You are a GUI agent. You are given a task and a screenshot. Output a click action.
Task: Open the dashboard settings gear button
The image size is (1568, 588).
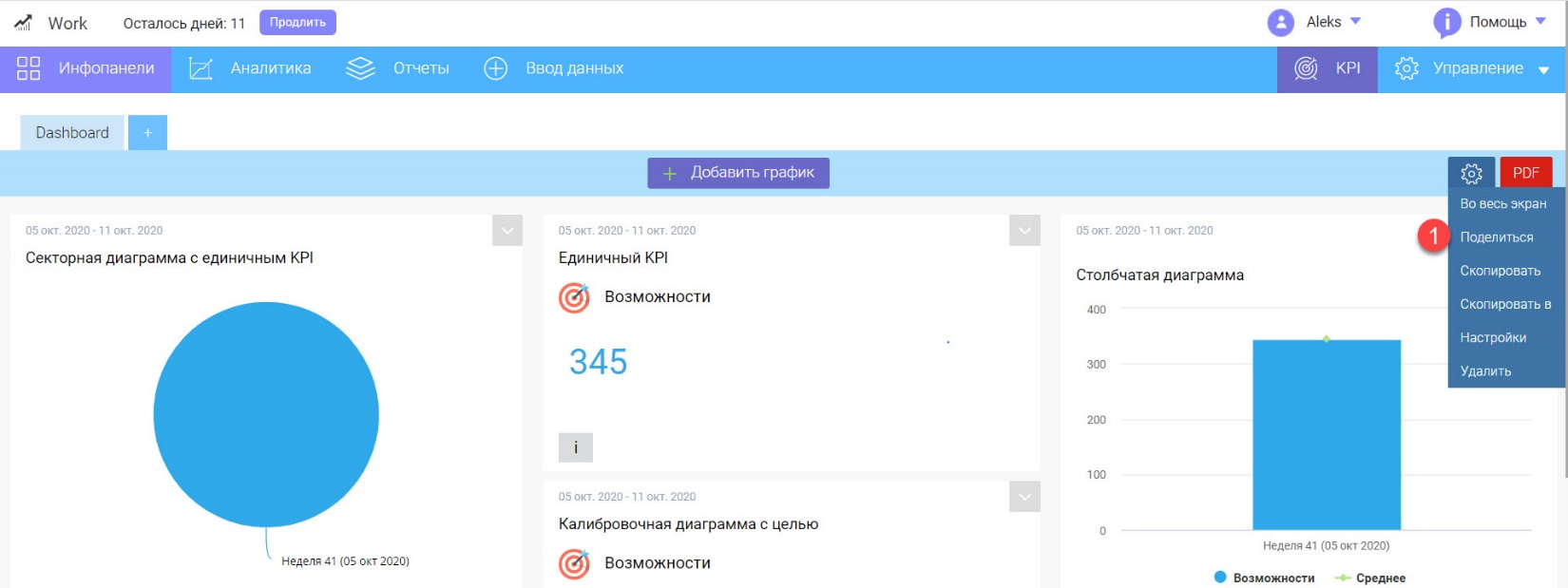pyautogui.click(x=1471, y=173)
